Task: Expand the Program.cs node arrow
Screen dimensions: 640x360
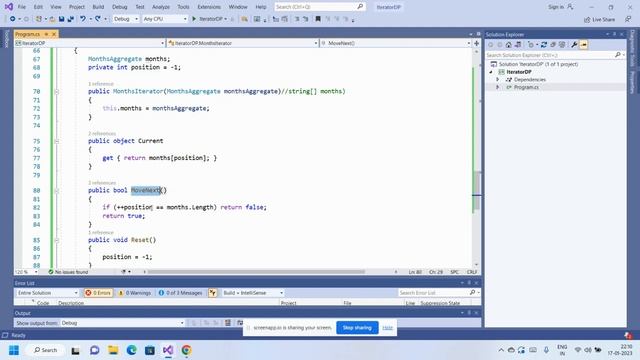Action: (x=498, y=87)
